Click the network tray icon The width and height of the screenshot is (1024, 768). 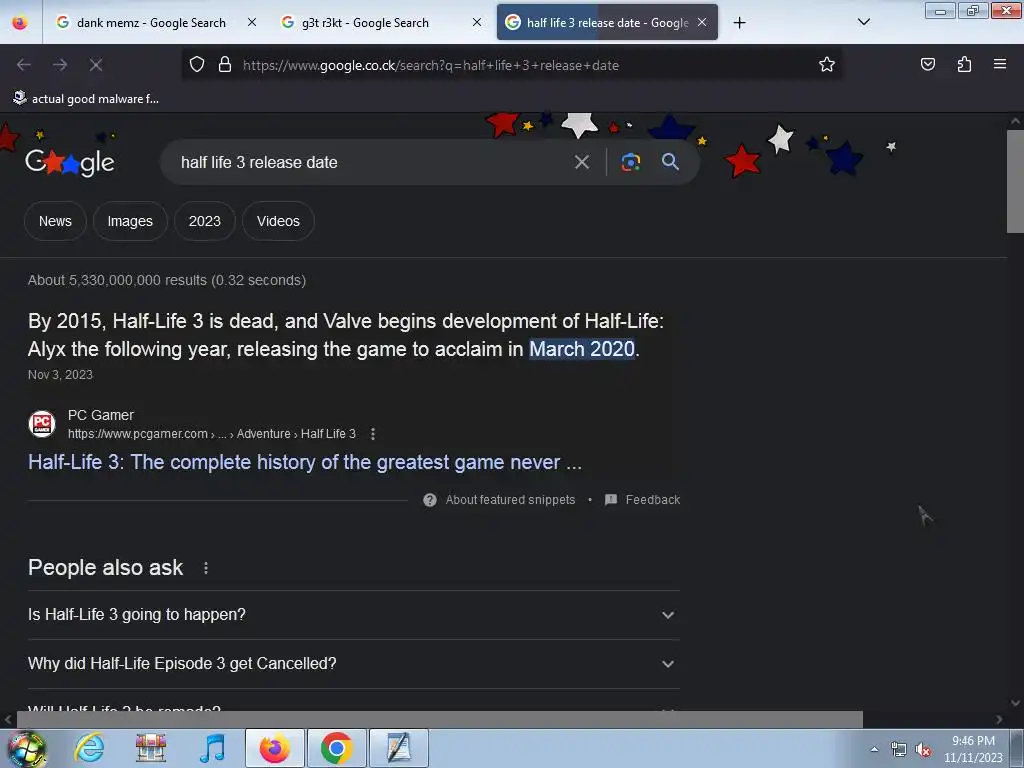click(x=899, y=750)
